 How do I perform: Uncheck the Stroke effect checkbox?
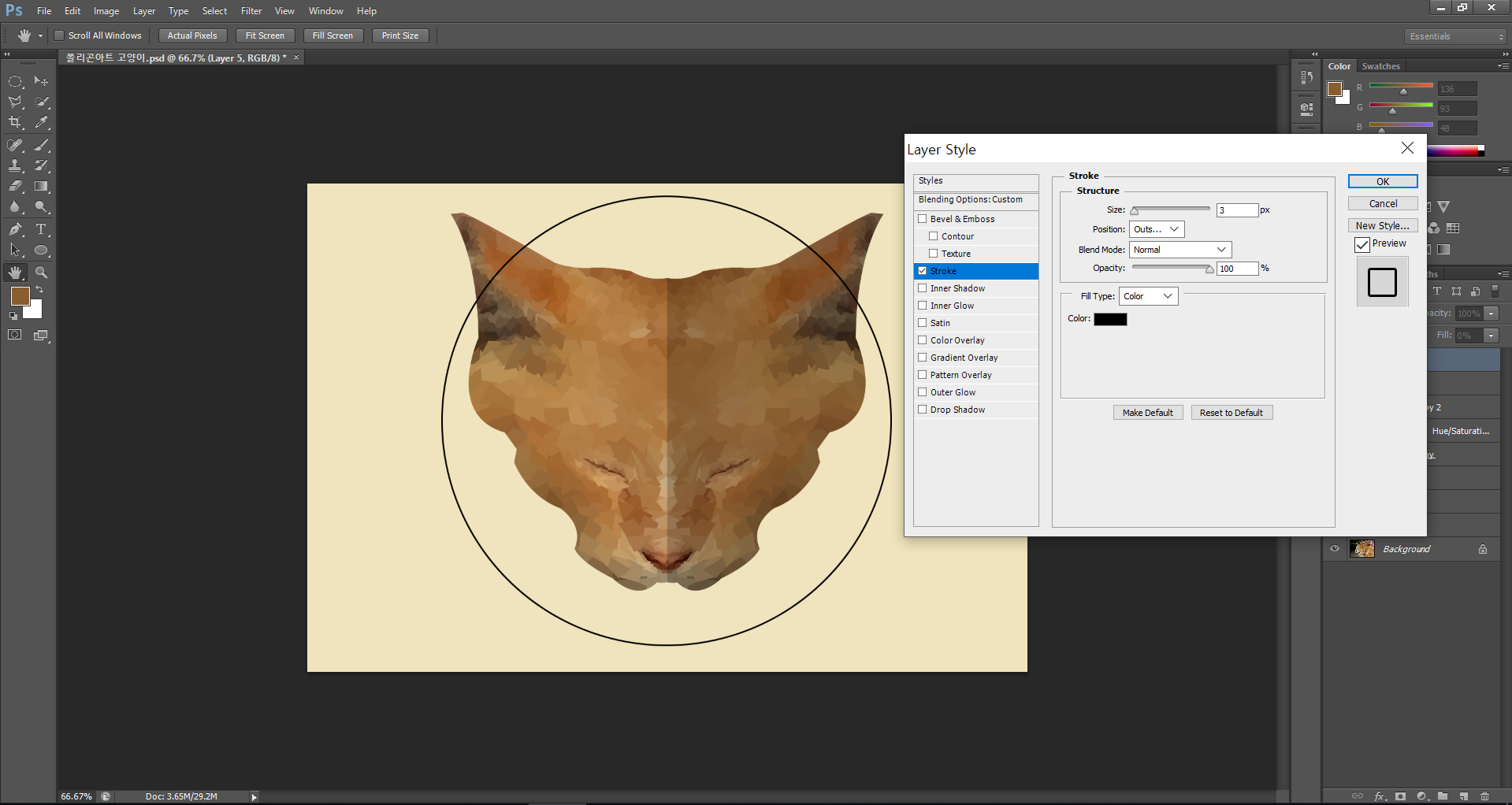922,271
